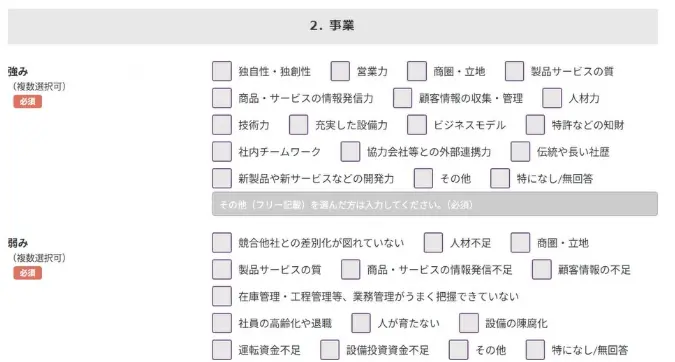Viewport: 675px width, 362px height.
Task: Check 在庫管理・工程管理等 business management checkbox
Action: (x=222, y=296)
